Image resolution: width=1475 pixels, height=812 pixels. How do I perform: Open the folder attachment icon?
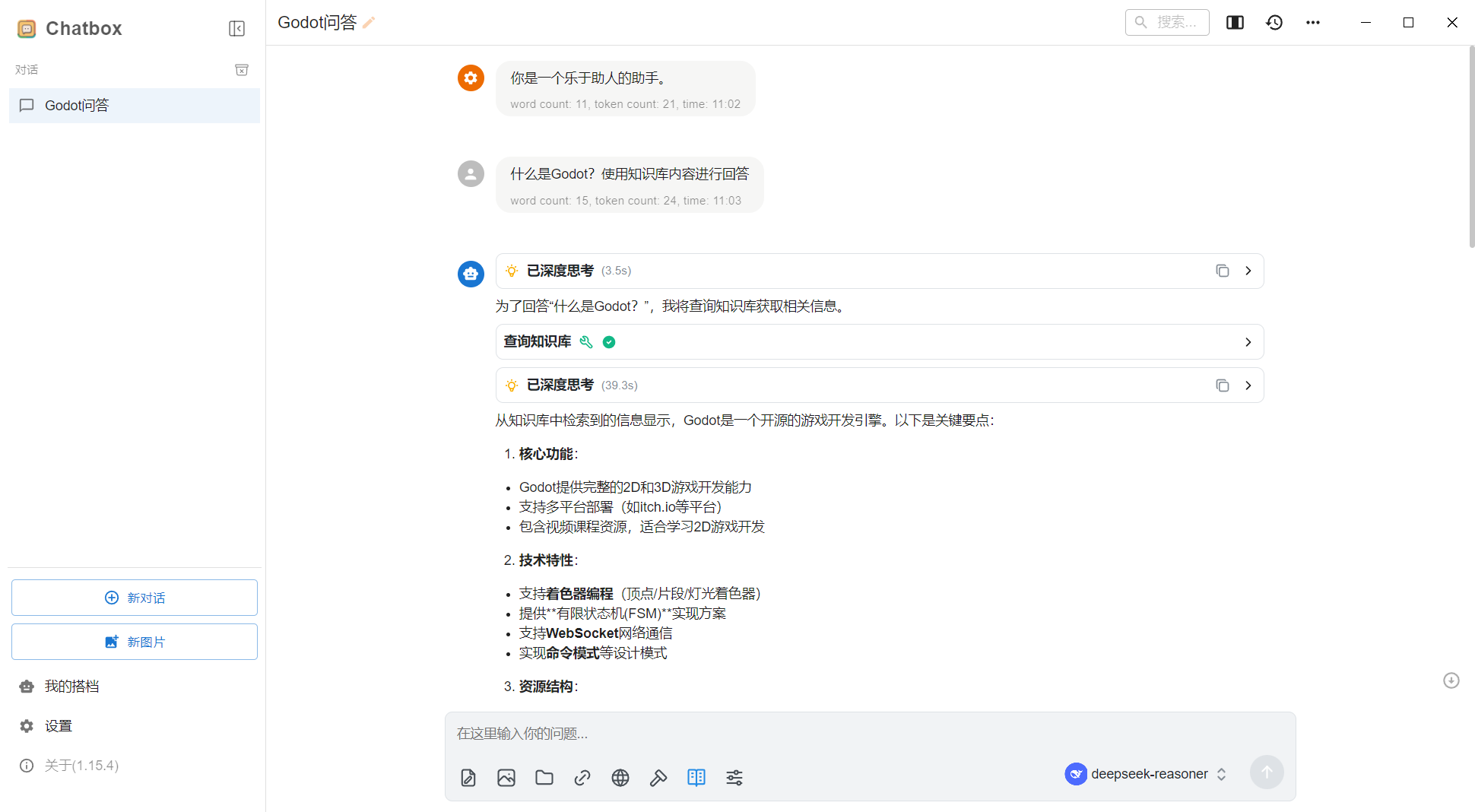[544, 777]
